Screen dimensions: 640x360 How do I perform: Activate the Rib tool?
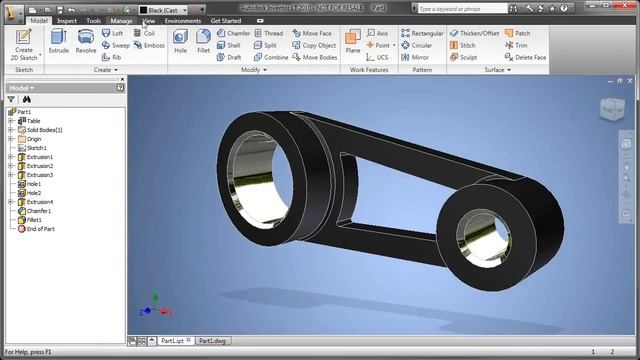(111, 58)
